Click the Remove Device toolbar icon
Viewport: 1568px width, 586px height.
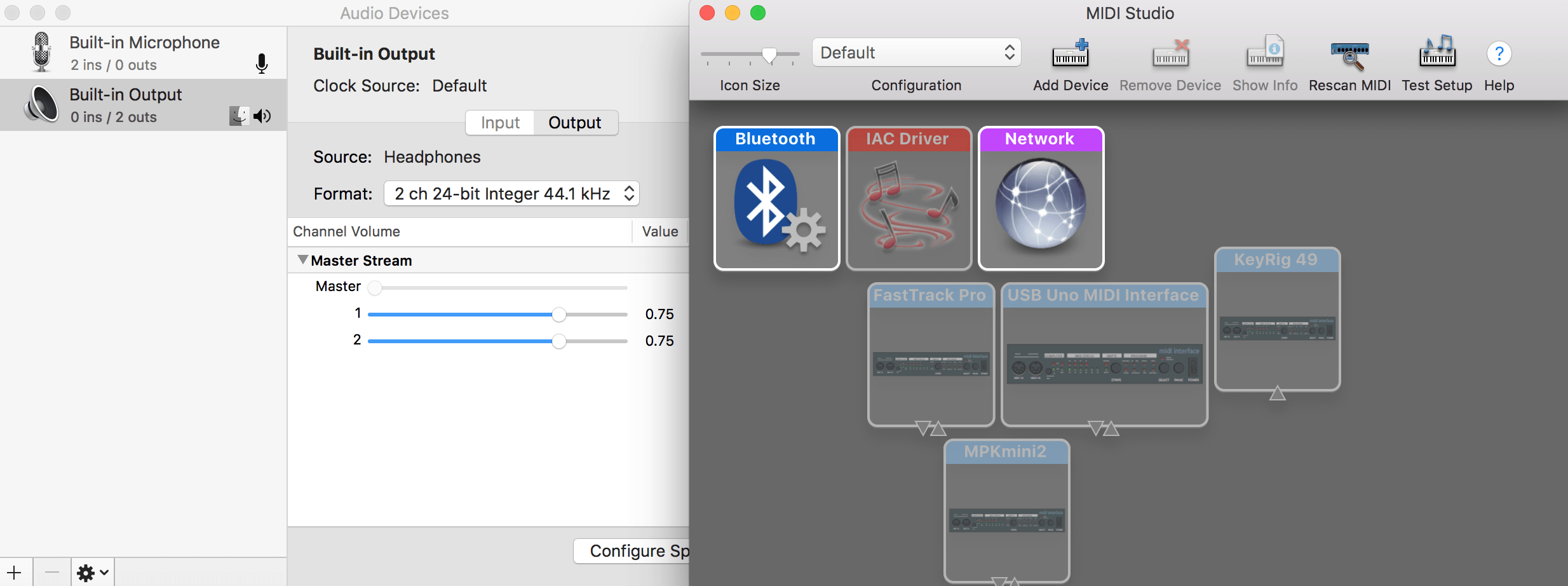[x=1170, y=53]
